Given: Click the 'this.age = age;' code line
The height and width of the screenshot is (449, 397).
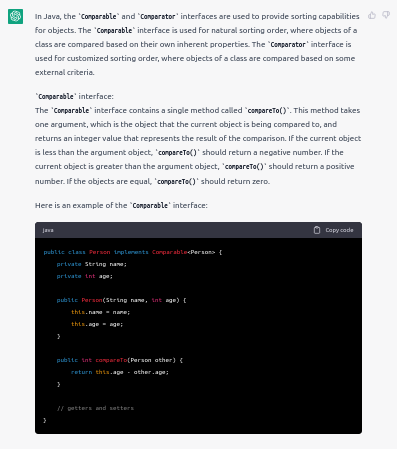Looking at the screenshot, I should (x=97, y=324).
